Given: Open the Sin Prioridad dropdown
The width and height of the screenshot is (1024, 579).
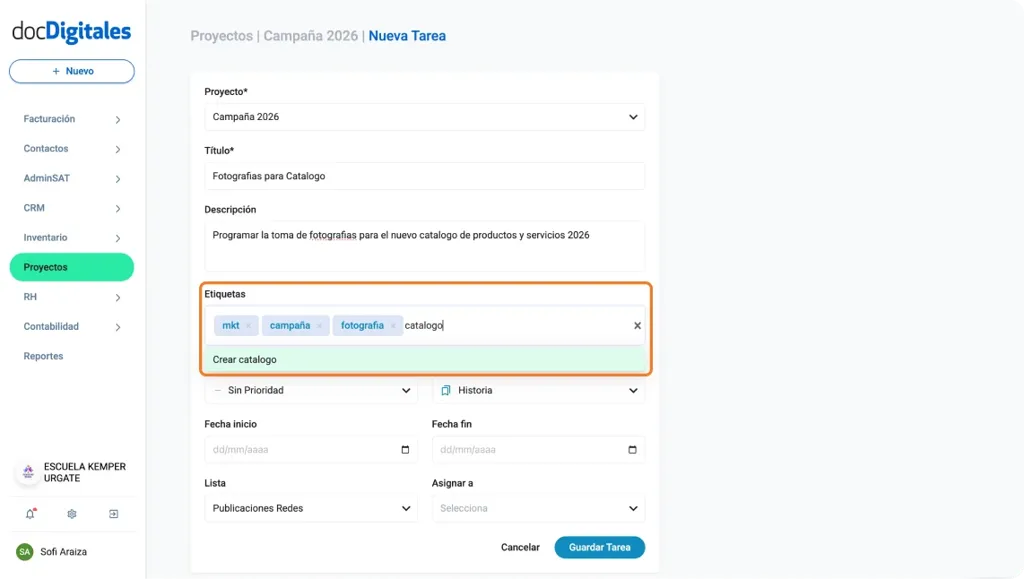Looking at the screenshot, I should [x=311, y=390].
